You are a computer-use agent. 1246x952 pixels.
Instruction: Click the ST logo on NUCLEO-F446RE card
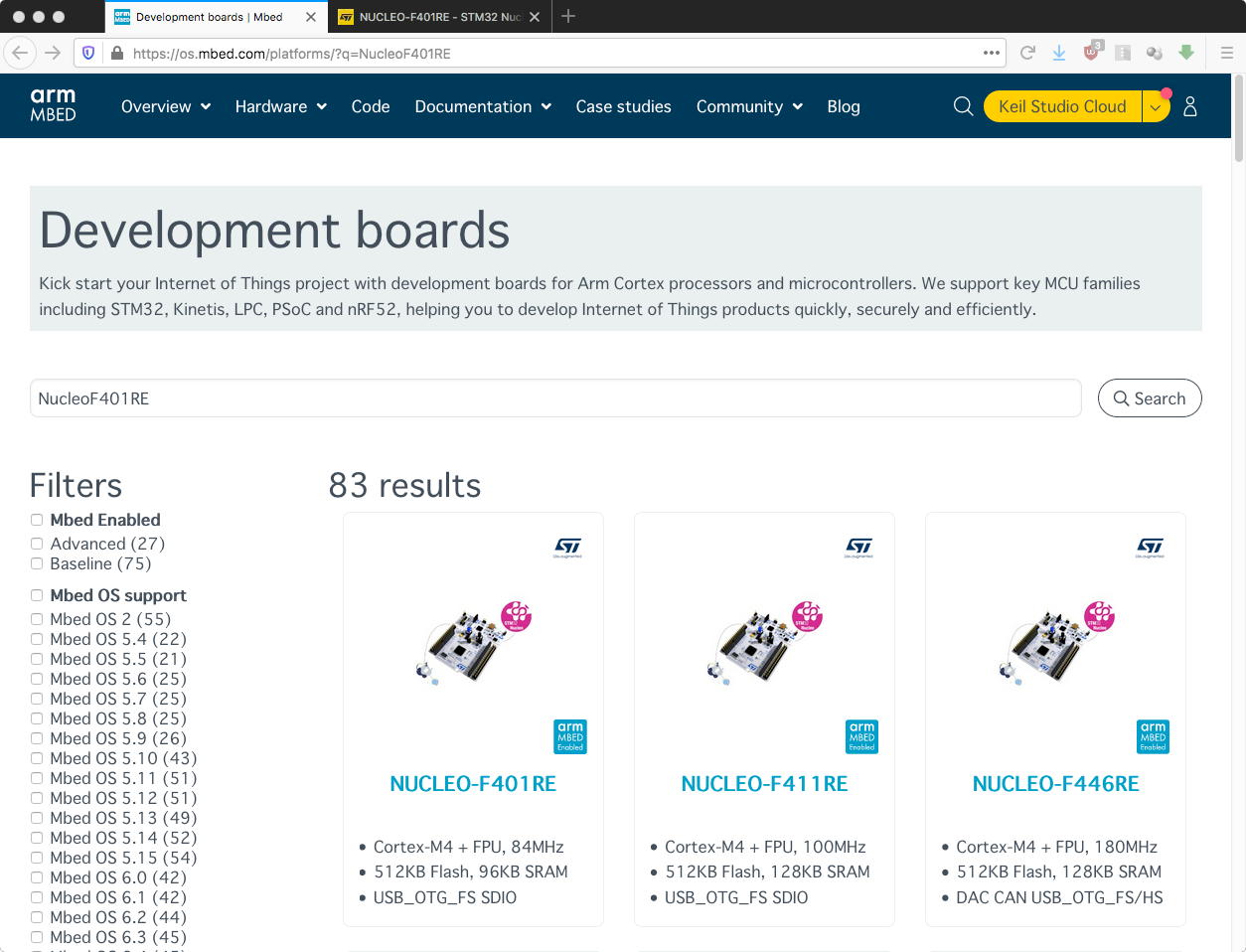click(x=1150, y=548)
